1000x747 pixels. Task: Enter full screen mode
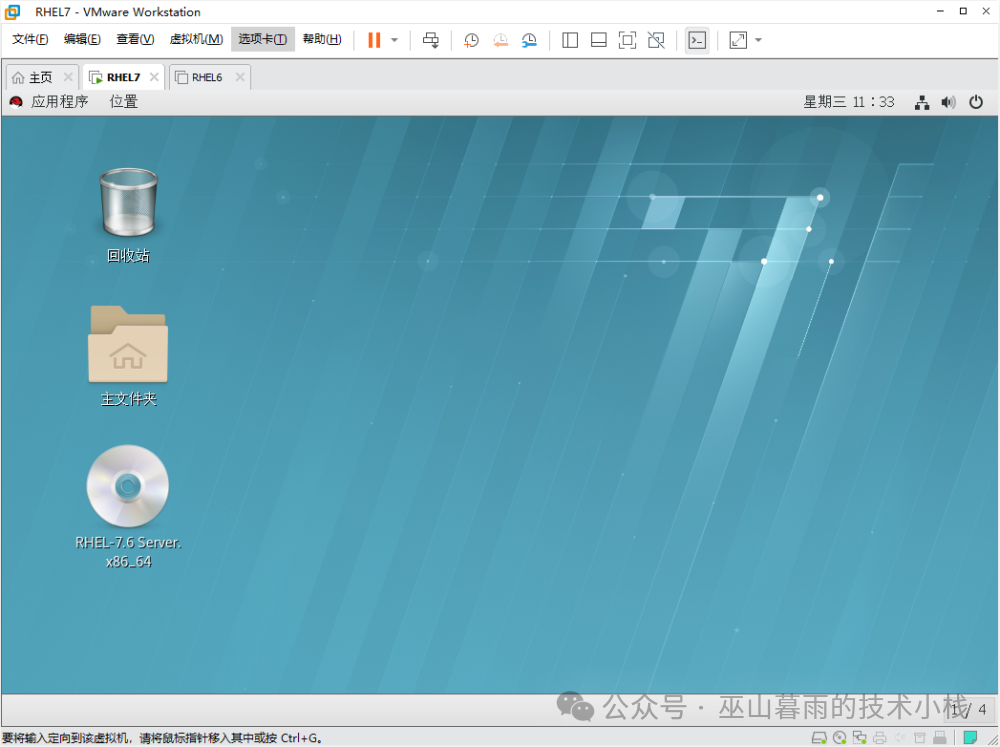click(630, 40)
